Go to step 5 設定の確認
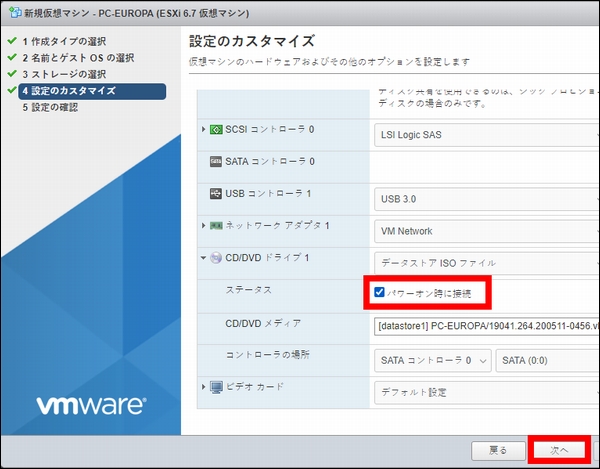The image size is (600, 469). [50, 107]
